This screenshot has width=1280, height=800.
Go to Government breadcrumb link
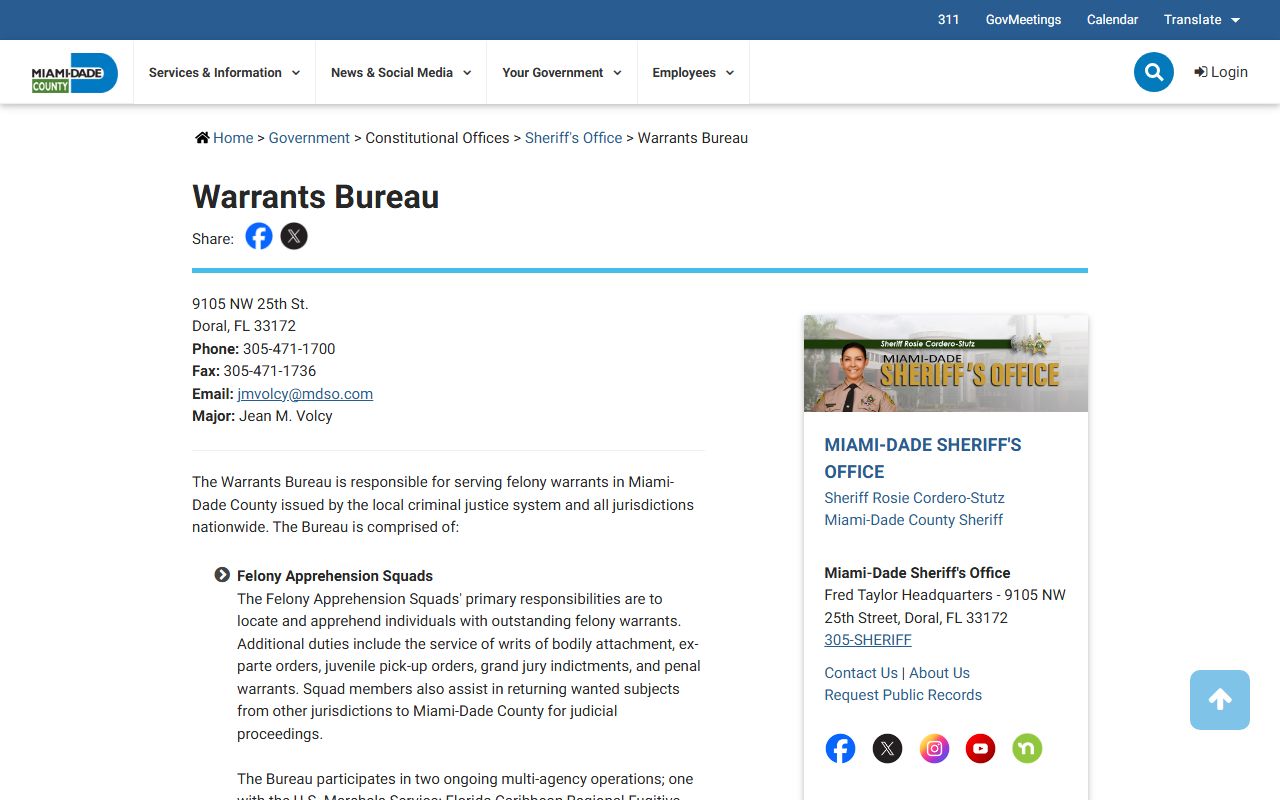coord(309,138)
